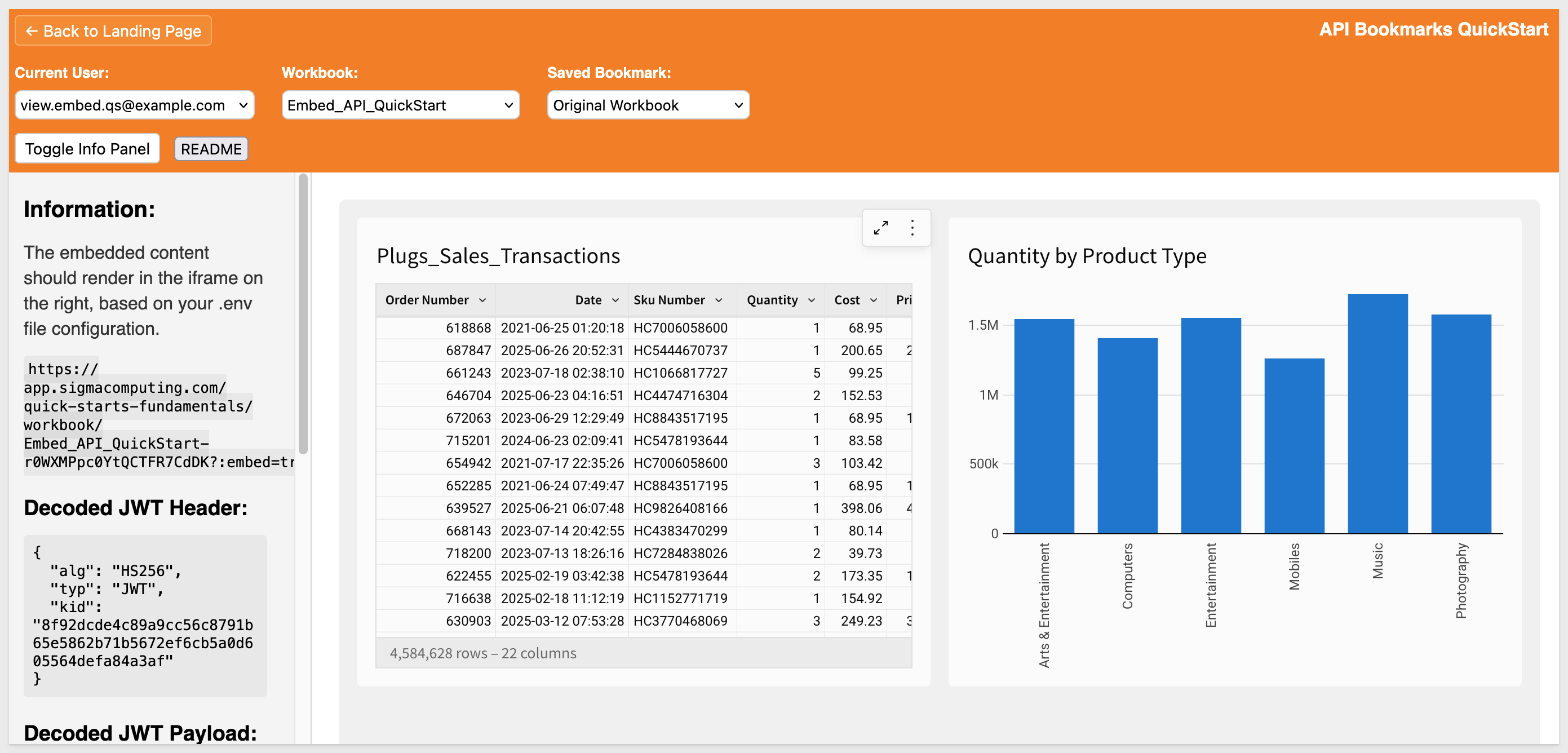Click the Quantity by Product Type title

(x=1087, y=256)
